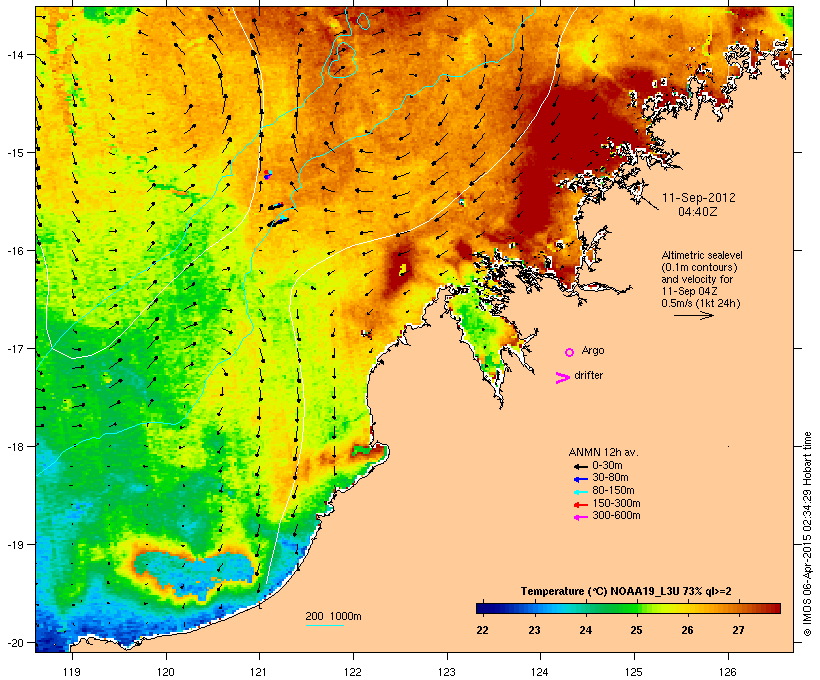Click the longitude label 124
Screen dimensions: 820x680
click(x=540, y=672)
